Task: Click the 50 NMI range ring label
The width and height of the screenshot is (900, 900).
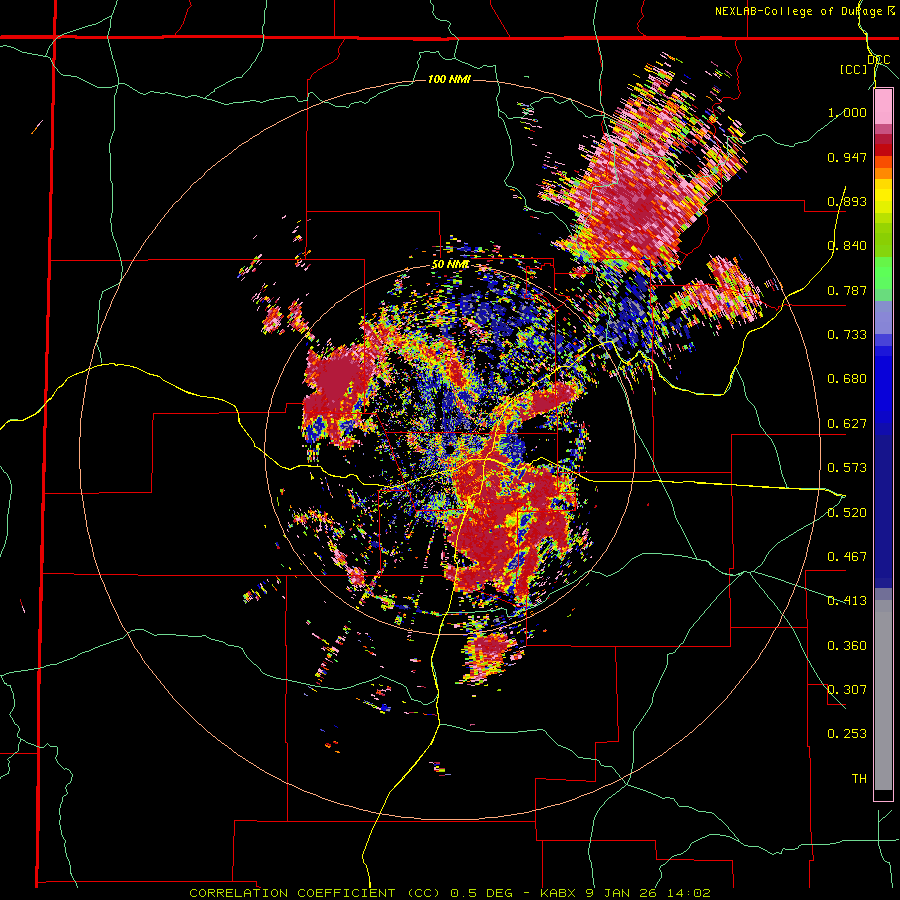Action: pyautogui.click(x=450, y=265)
